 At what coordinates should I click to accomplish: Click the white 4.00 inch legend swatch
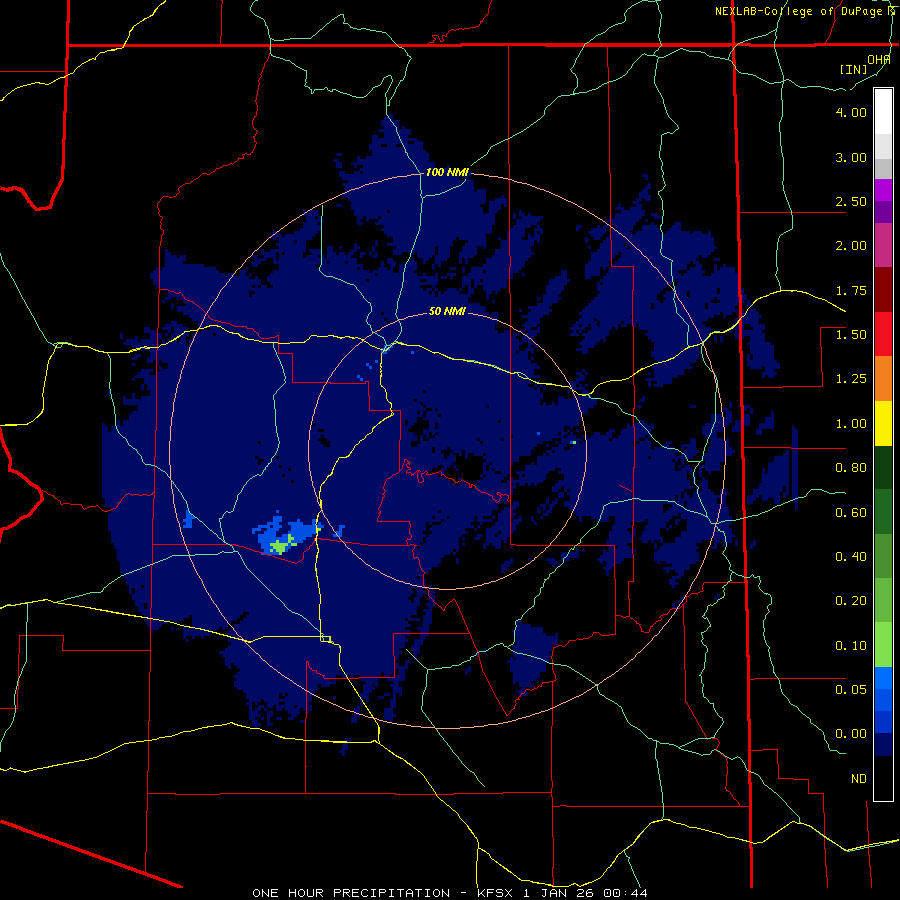pyautogui.click(x=883, y=111)
